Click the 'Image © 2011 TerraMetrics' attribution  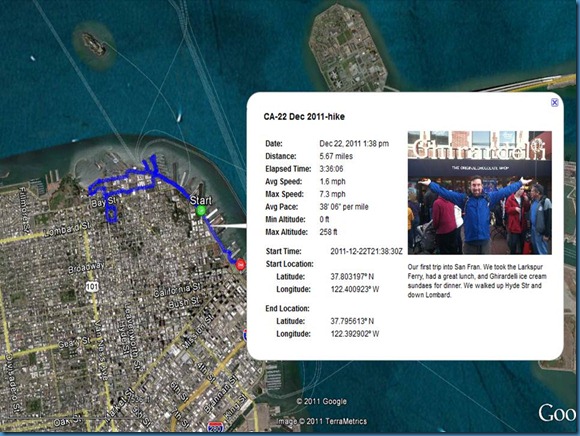point(322,421)
